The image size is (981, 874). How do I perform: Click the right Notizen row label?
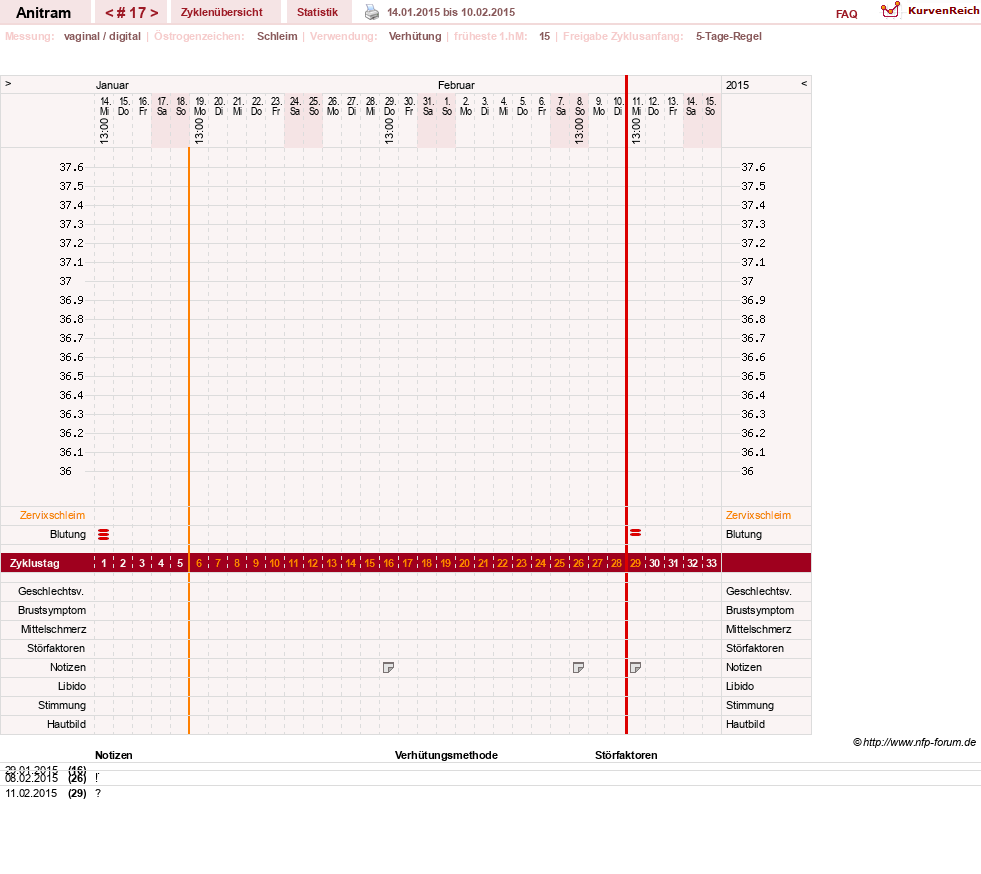(744, 668)
